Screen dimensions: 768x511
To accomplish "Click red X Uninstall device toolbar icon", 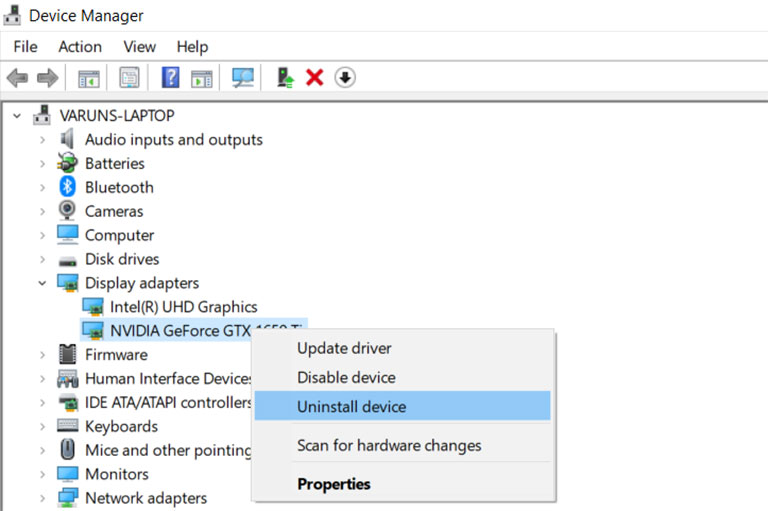I will click(314, 77).
